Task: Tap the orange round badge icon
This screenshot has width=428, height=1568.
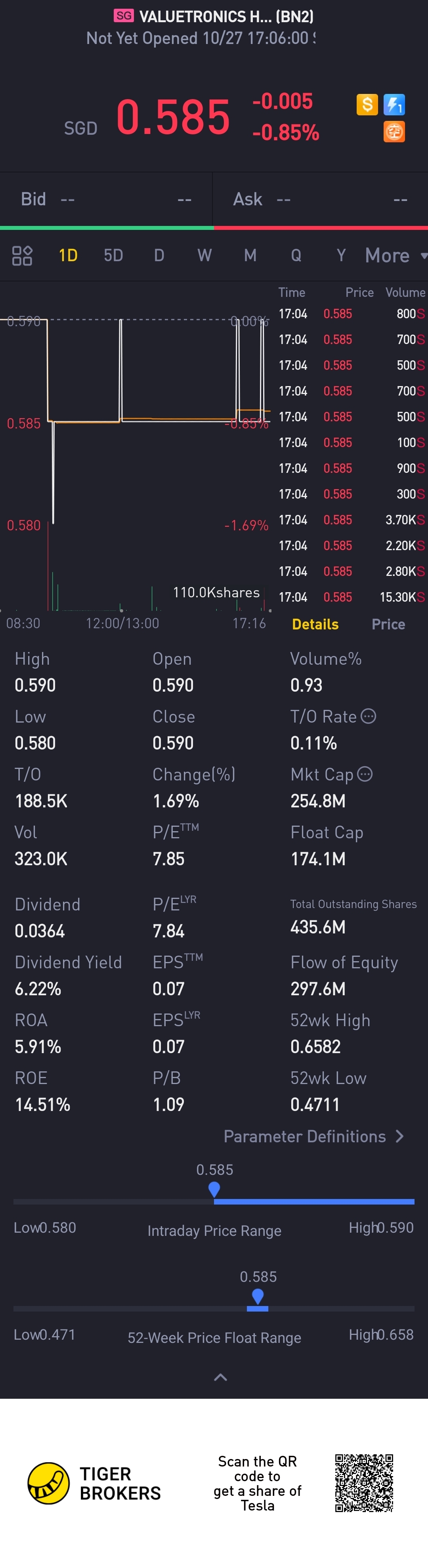Action: (395, 132)
